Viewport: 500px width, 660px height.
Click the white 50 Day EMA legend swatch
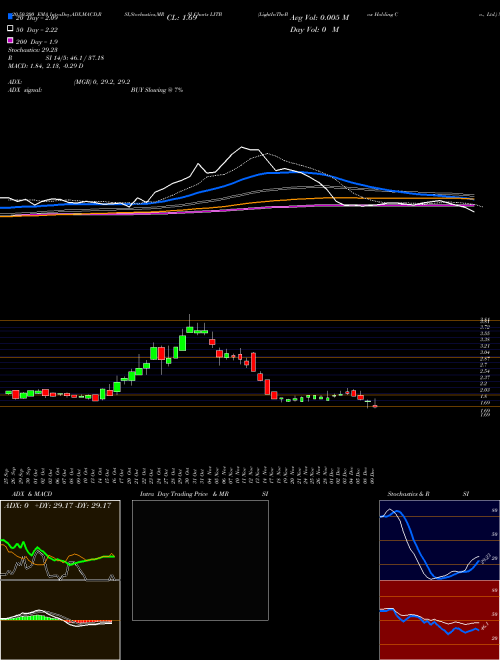tap(10, 29)
